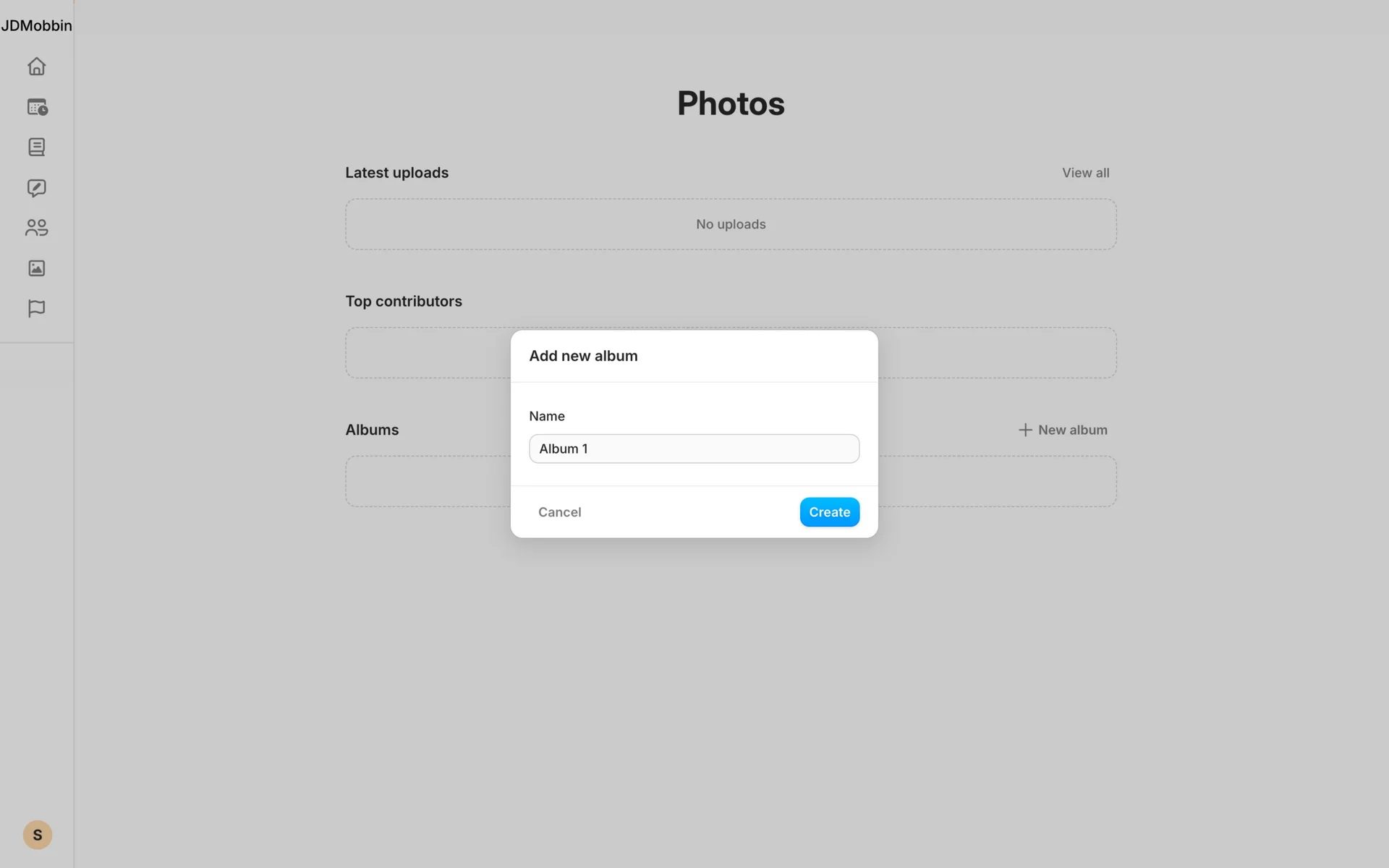Go to the members people icon
Viewport: 1389px width, 868px height.
[x=36, y=228]
